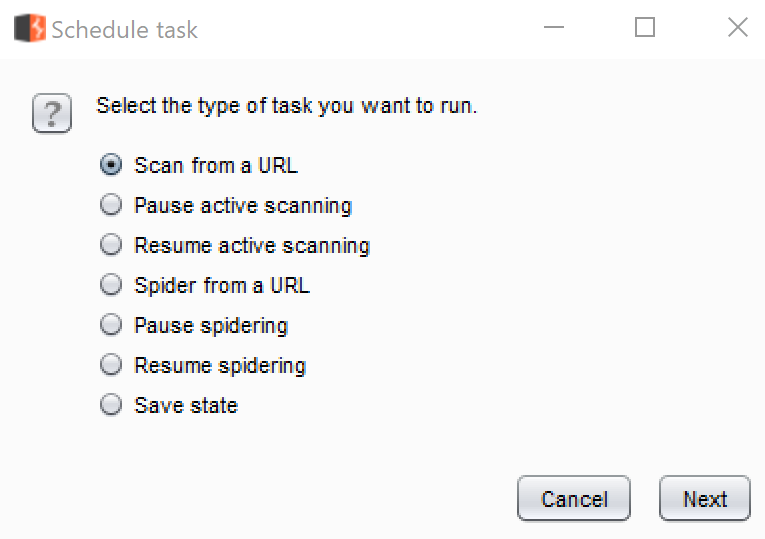This screenshot has width=765, height=539.
Task: Proceed with the Next button
Action: pyautogui.click(x=704, y=499)
